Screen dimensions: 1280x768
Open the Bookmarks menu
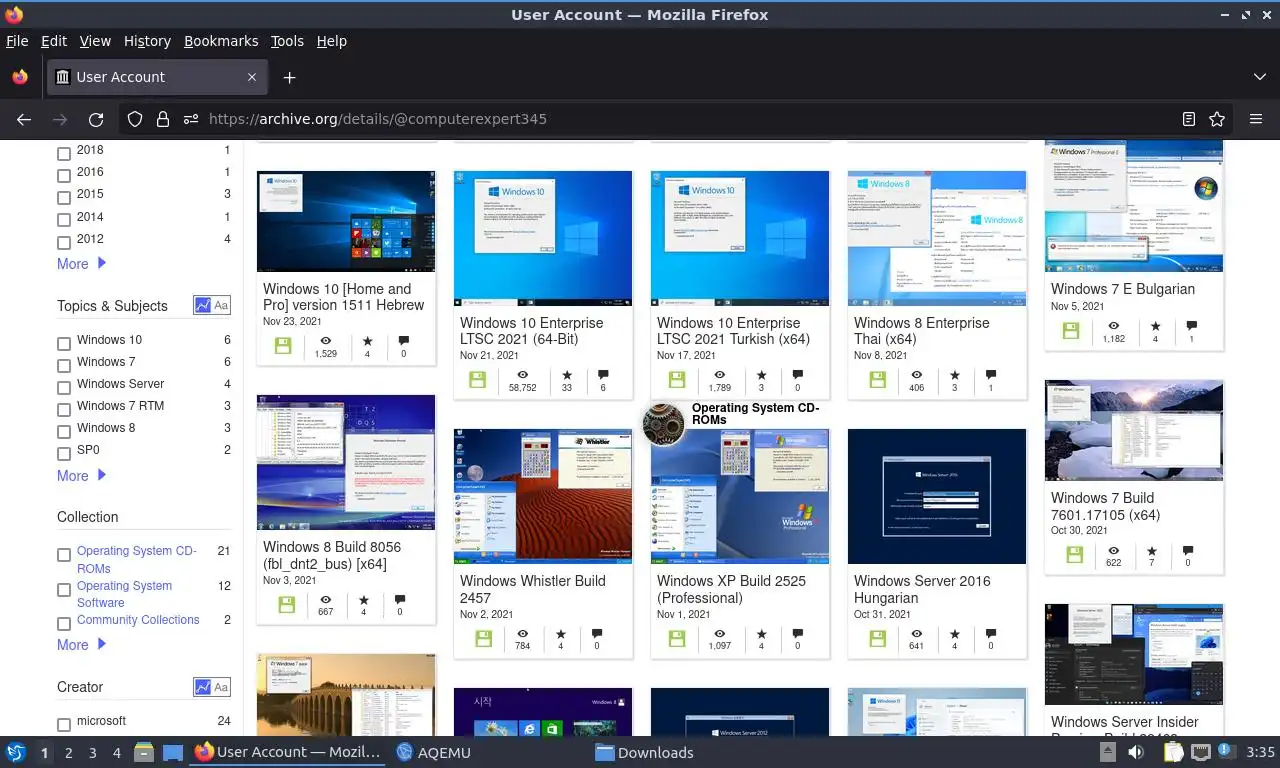221,41
